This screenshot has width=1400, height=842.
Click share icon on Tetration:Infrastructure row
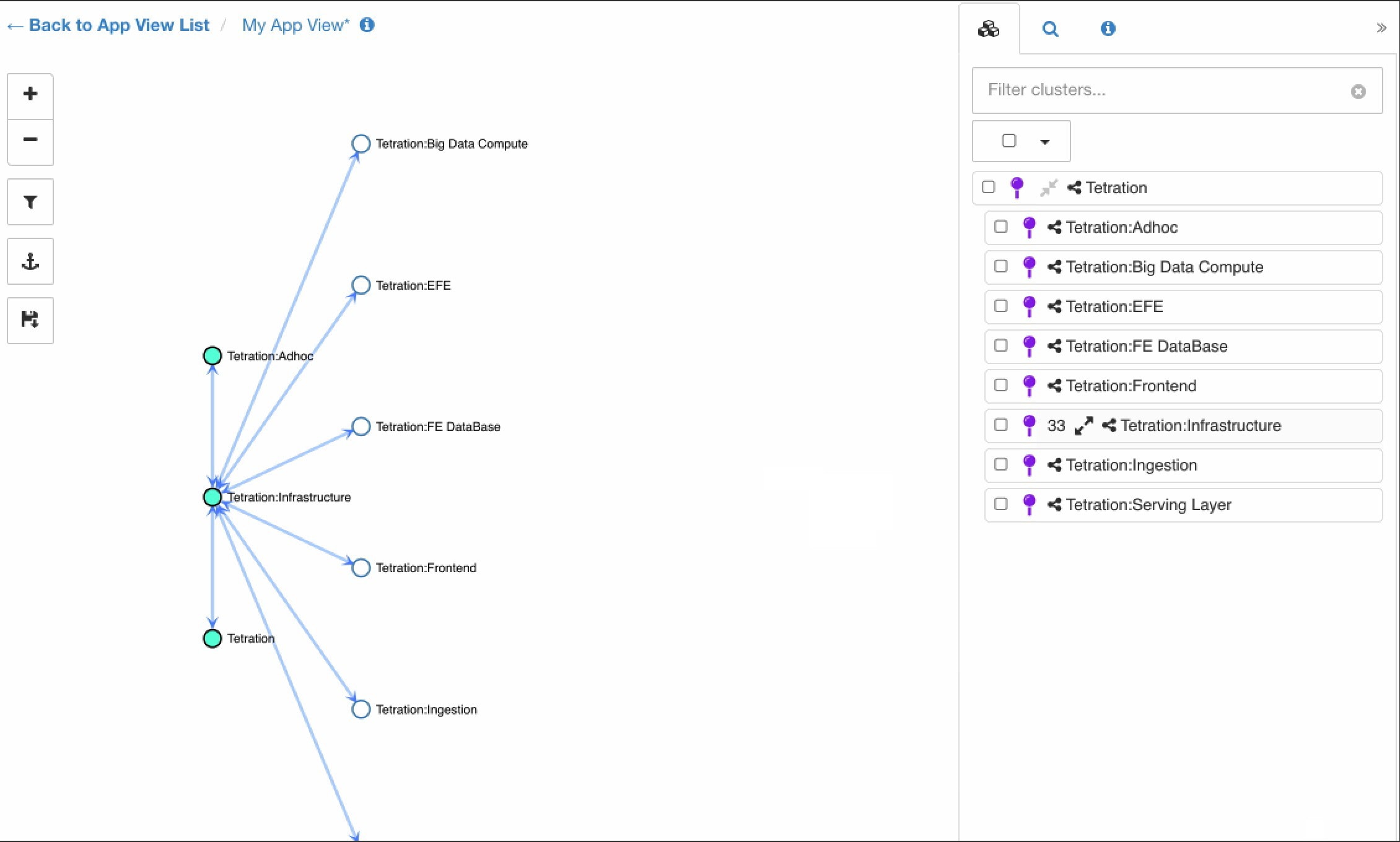click(x=1109, y=425)
